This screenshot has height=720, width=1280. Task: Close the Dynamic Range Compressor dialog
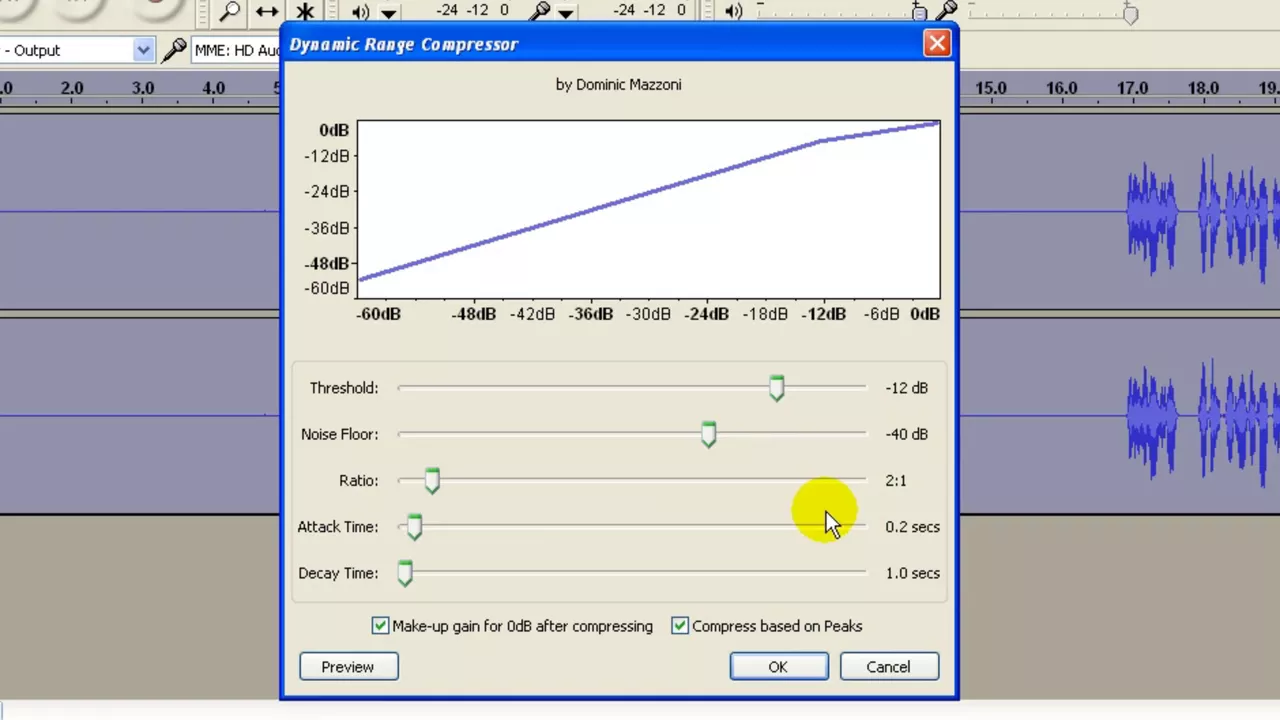(x=937, y=43)
